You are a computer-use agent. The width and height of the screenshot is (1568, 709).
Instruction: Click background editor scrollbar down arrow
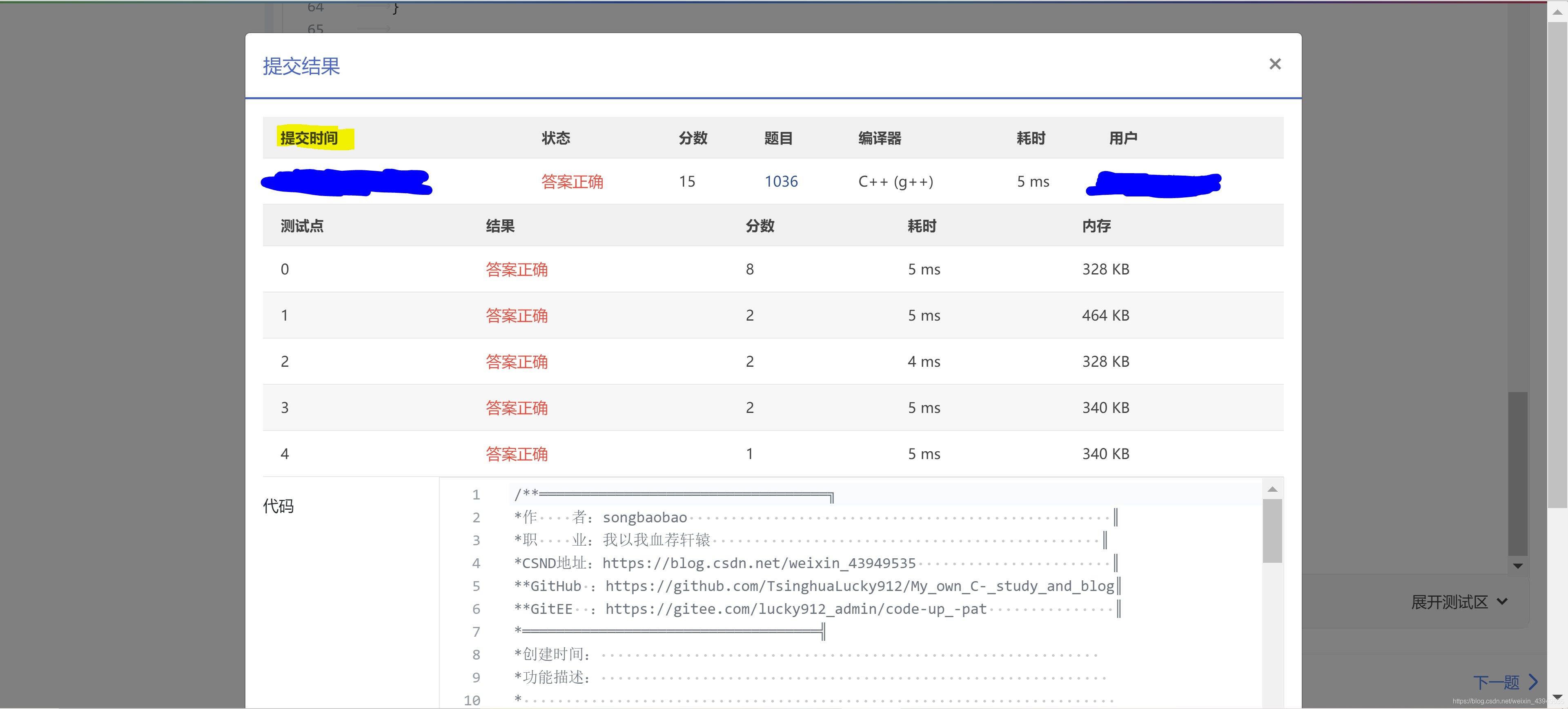tap(1517, 566)
